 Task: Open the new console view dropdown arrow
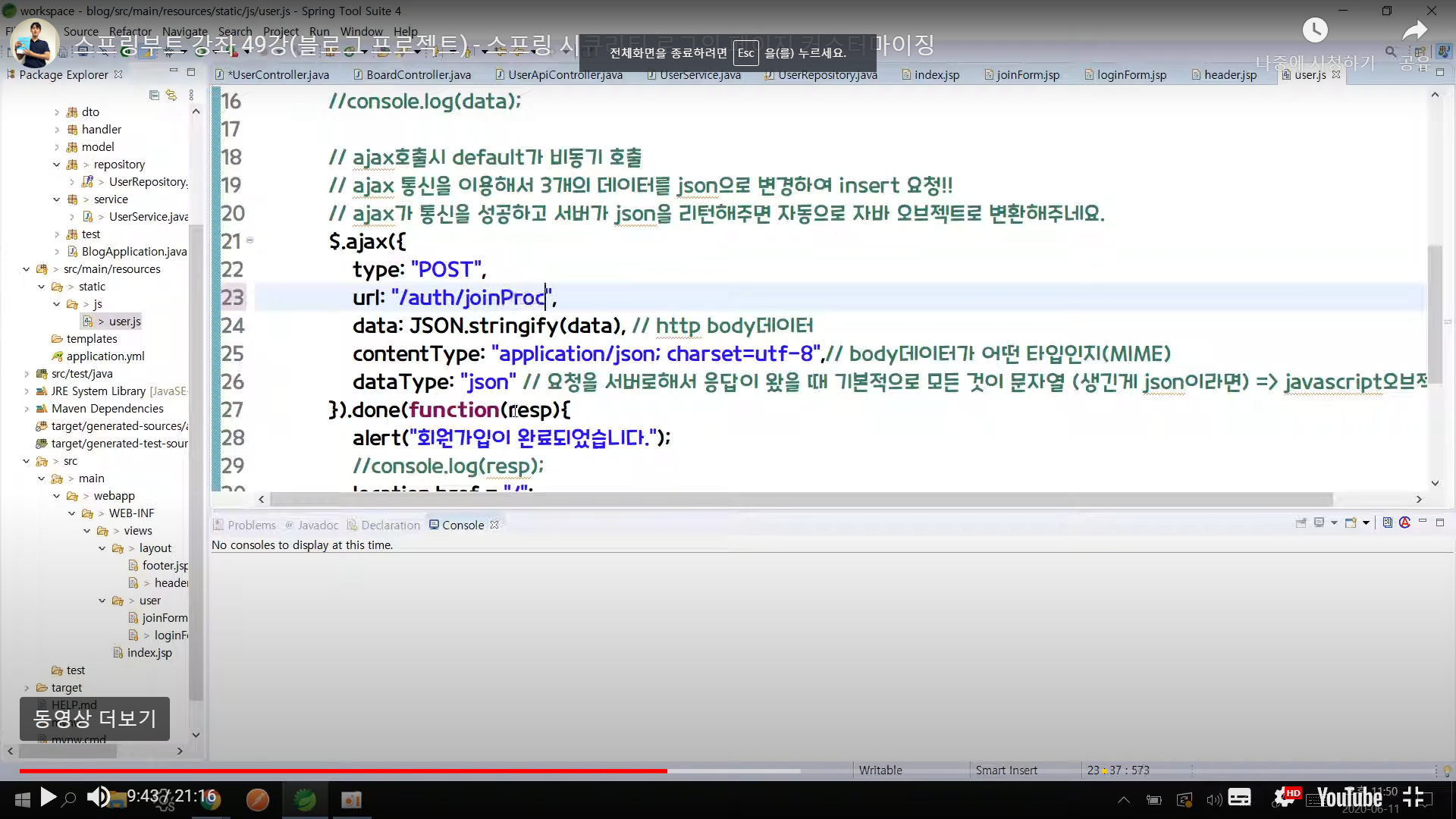tap(1366, 522)
